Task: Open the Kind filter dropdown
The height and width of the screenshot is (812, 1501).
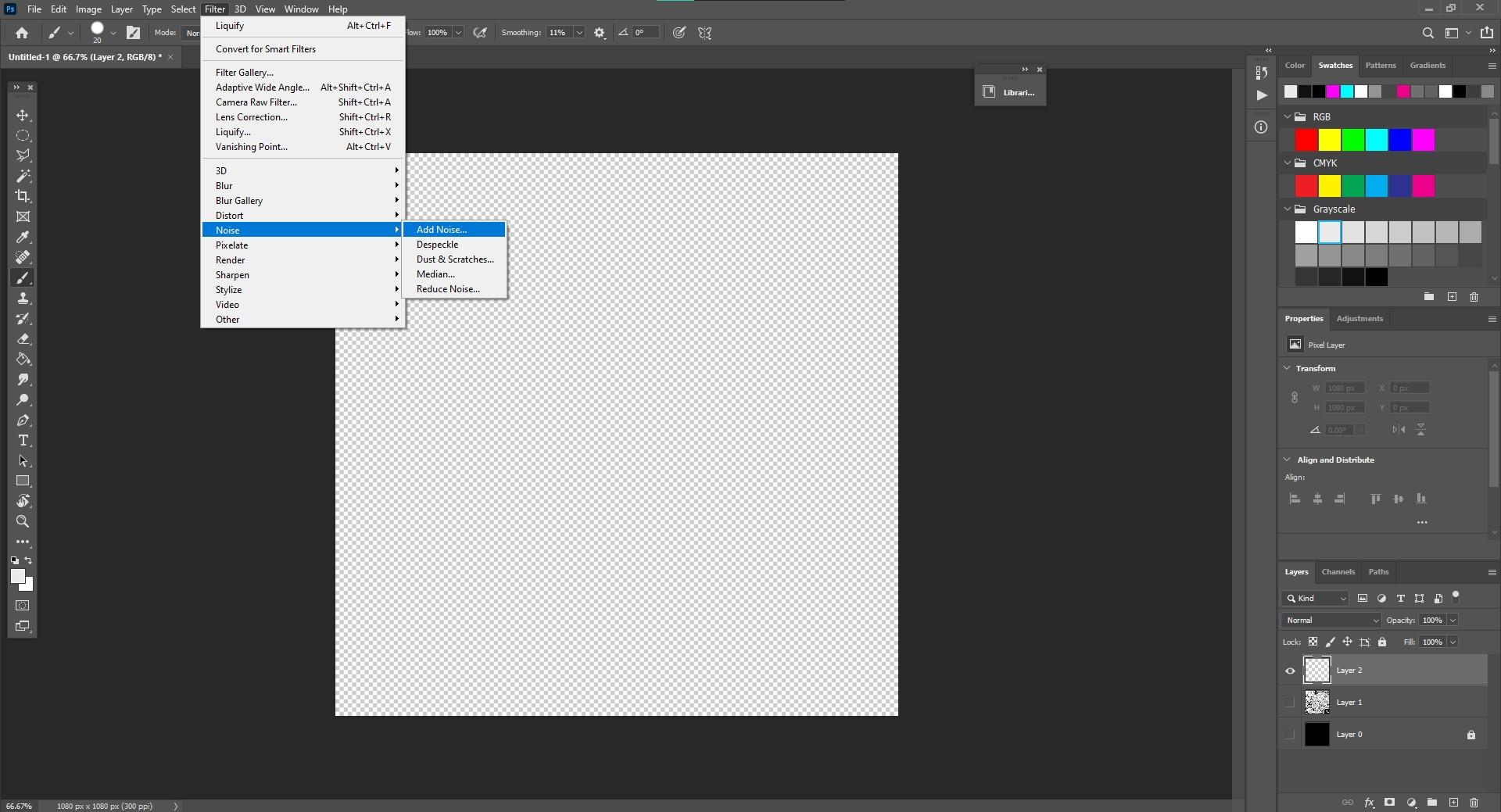Action: coord(1315,598)
